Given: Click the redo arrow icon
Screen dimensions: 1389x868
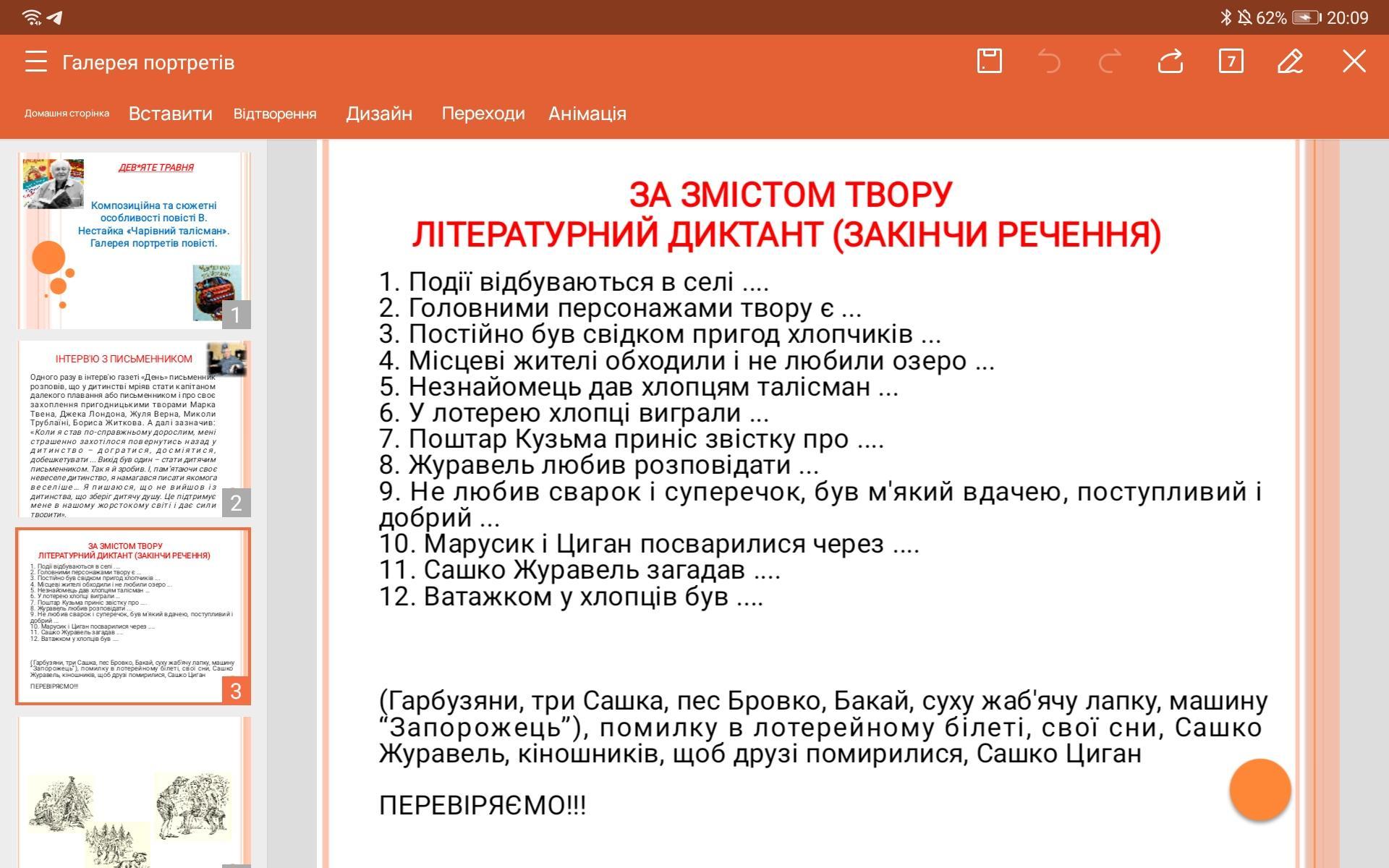Looking at the screenshot, I should pyautogui.click(x=1110, y=61).
